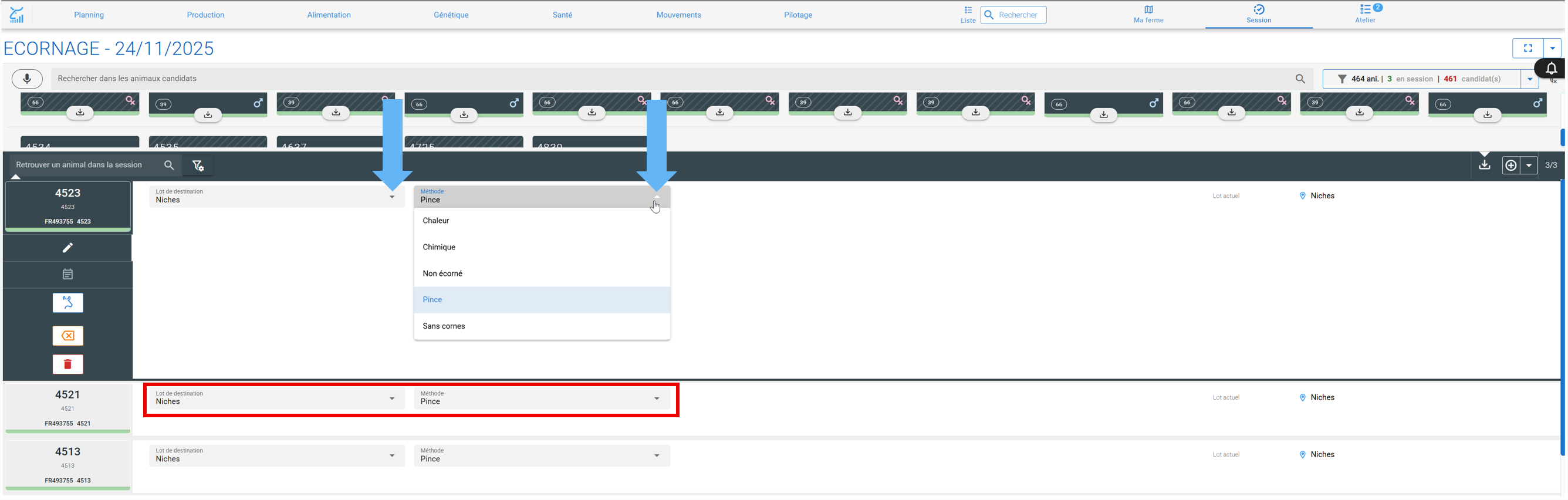Select Chimique in the method list
The width and height of the screenshot is (1568, 500).
click(x=542, y=247)
